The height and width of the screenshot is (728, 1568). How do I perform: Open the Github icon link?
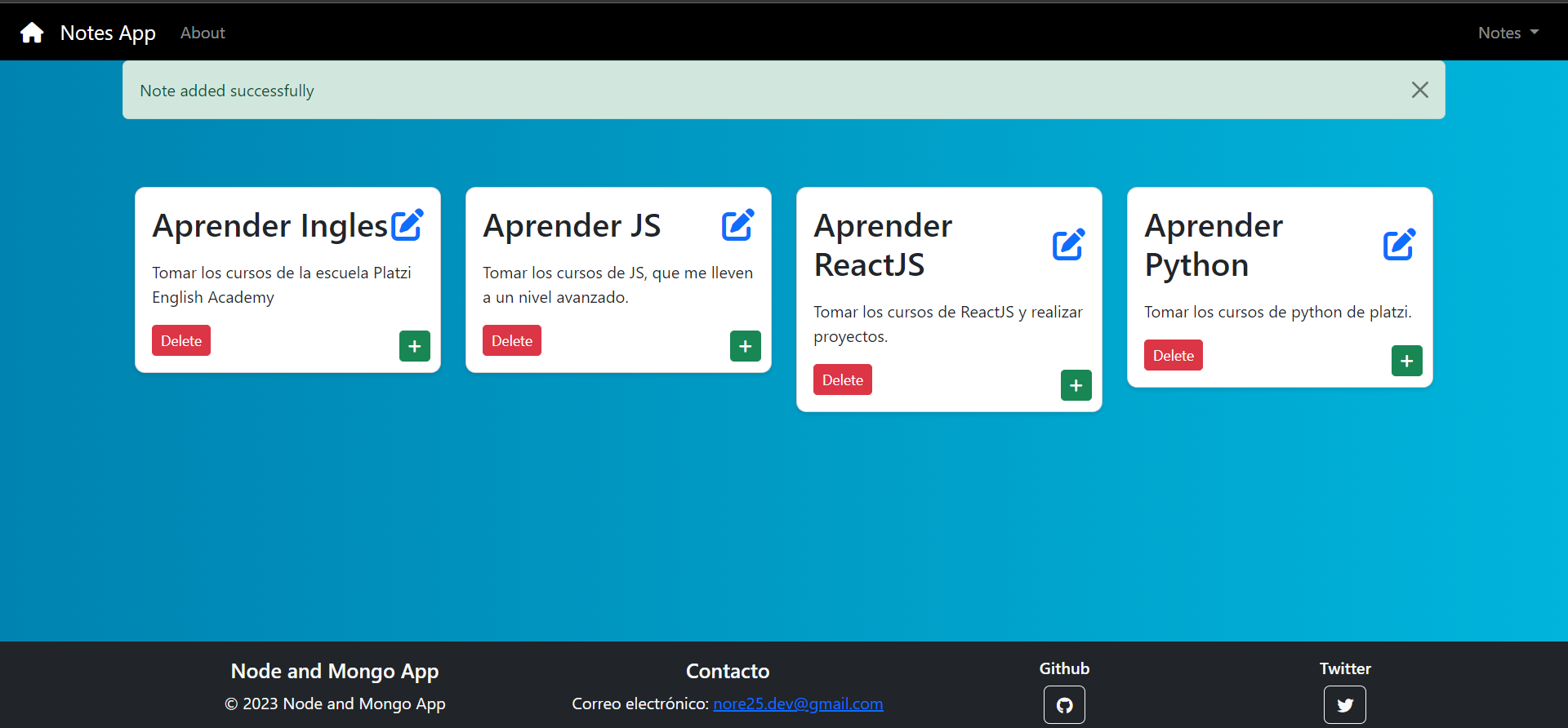(1064, 704)
